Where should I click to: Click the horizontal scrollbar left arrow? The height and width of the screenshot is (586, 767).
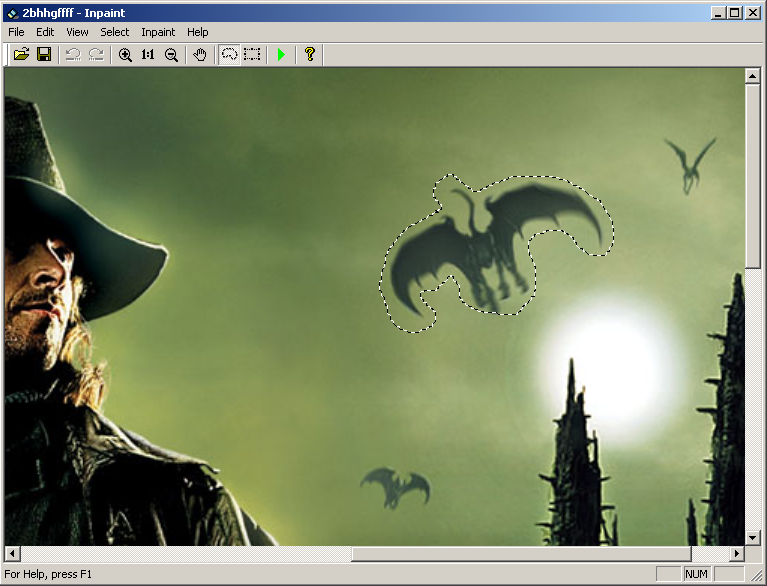[x=12, y=554]
